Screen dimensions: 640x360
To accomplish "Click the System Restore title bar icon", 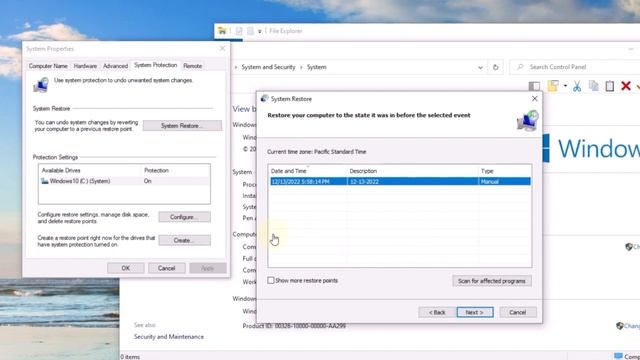I will 264,98.
